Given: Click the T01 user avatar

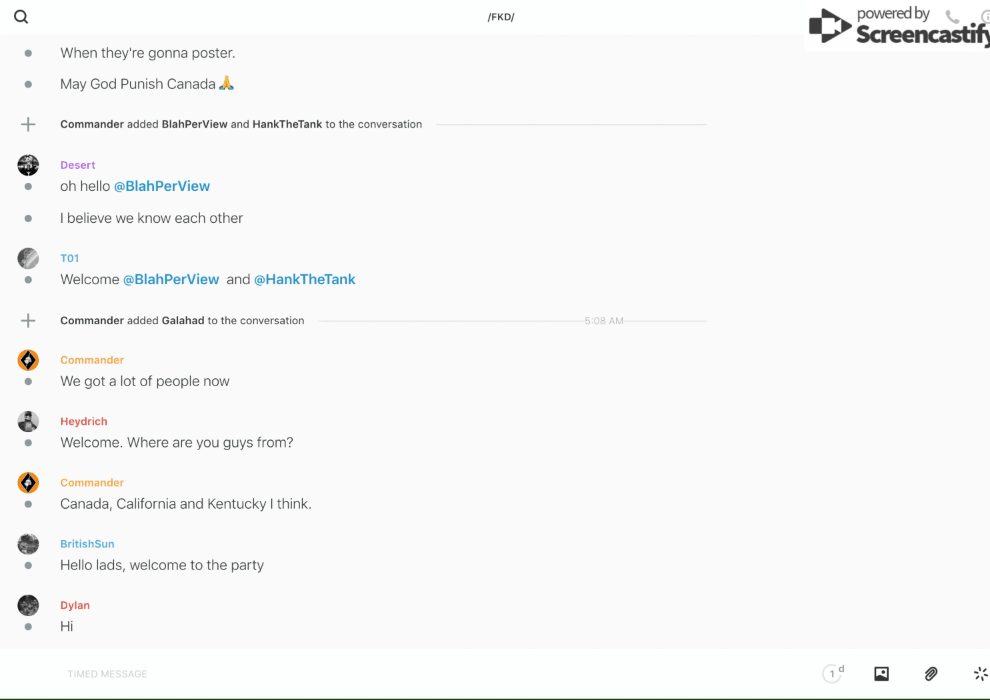Looking at the screenshot, I should point(28,258).
